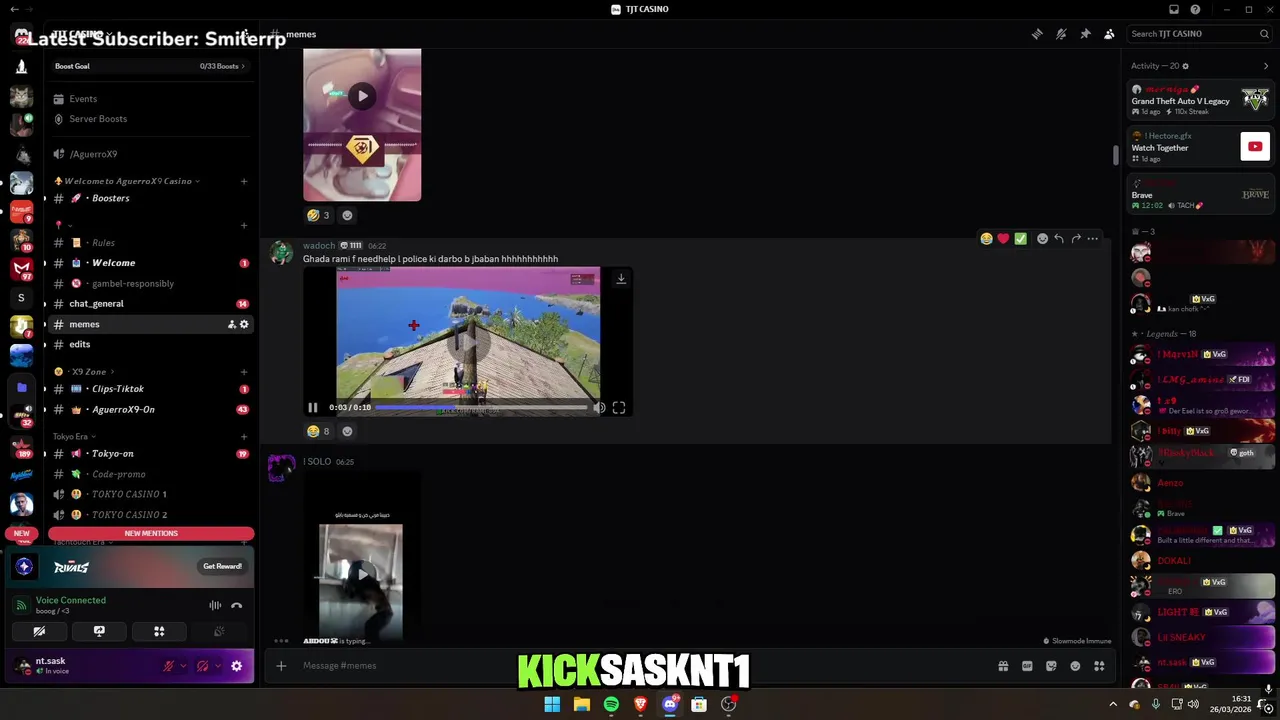Screen dimensions: 1280x720
Task: Play the top video thumbnail
Action: [362, 96]
